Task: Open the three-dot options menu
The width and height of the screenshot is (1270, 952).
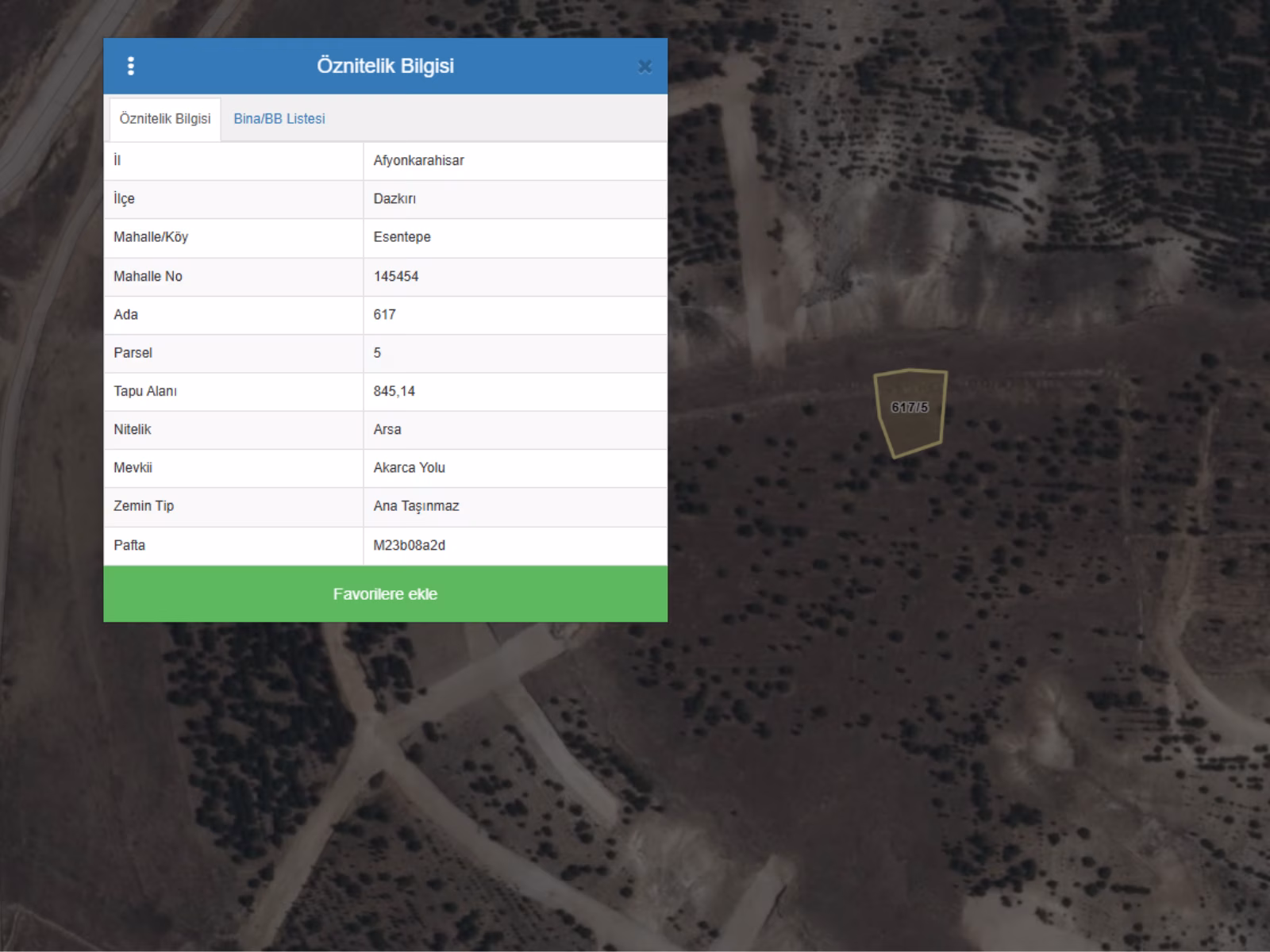Action: tap(131, 66)
